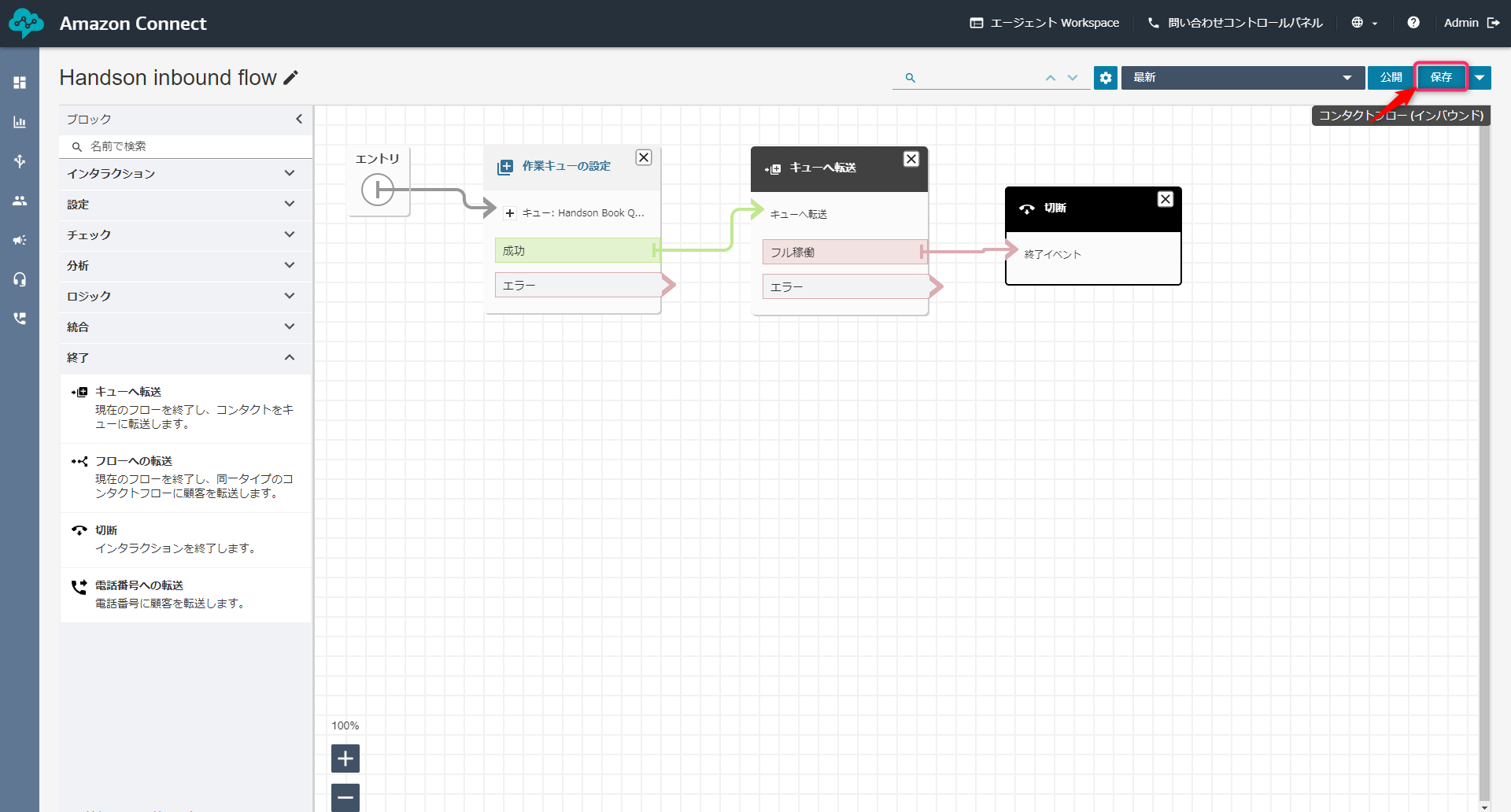Delete the 作業キューの設定 block
The height and width of the screenshot is (812, 1511).
[x=644, y=157]
